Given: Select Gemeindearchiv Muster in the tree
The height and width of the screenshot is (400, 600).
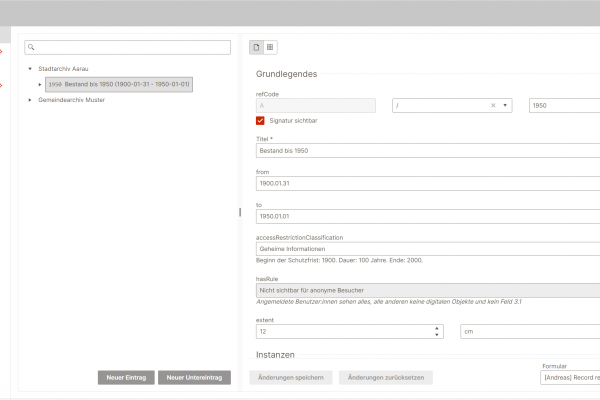Looking at the screenshot, I should [x=72, y=100].
